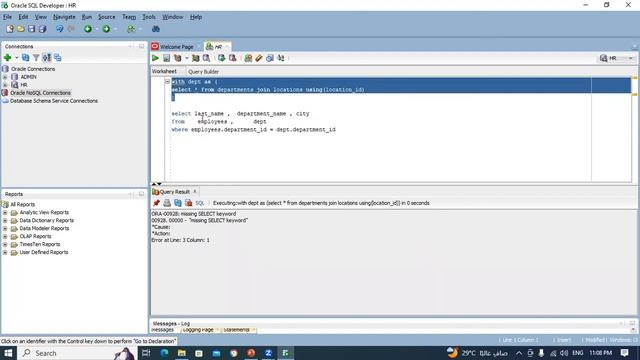640x360 pixels.
Task: Click the Print icon in Query Result toolbar
Action: coord(167,203)
